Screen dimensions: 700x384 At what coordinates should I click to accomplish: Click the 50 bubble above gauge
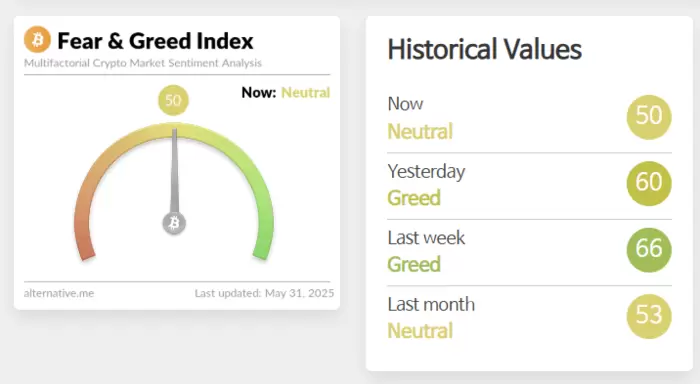(x=173, y=100)
